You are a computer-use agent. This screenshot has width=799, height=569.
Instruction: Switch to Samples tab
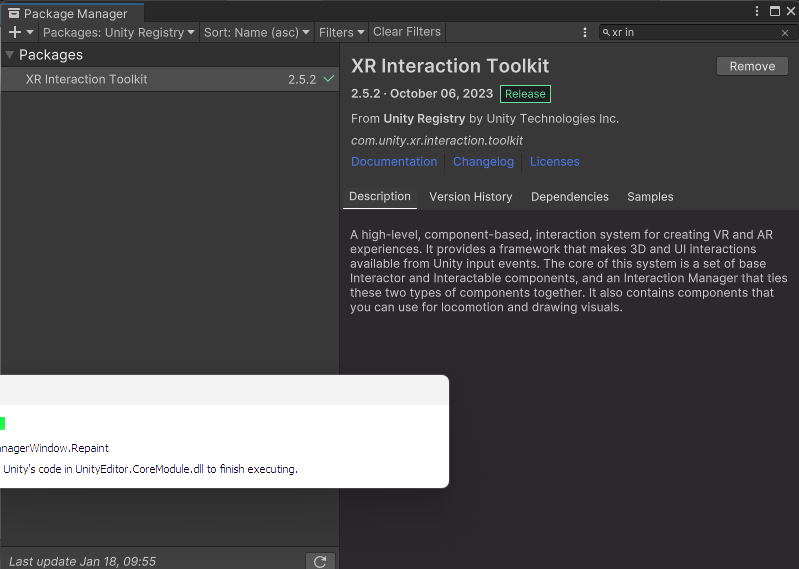coord(650,197)
